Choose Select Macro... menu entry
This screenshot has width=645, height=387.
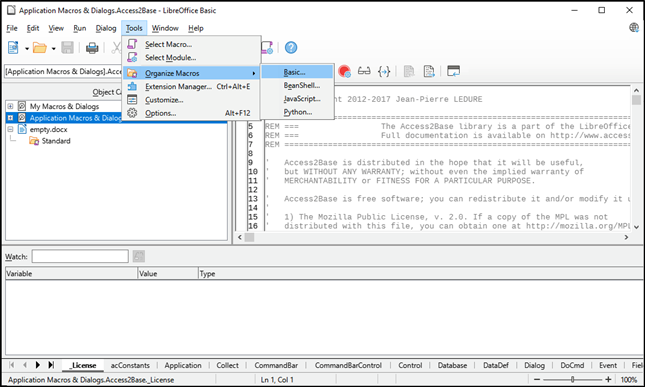tap(192, 44)
